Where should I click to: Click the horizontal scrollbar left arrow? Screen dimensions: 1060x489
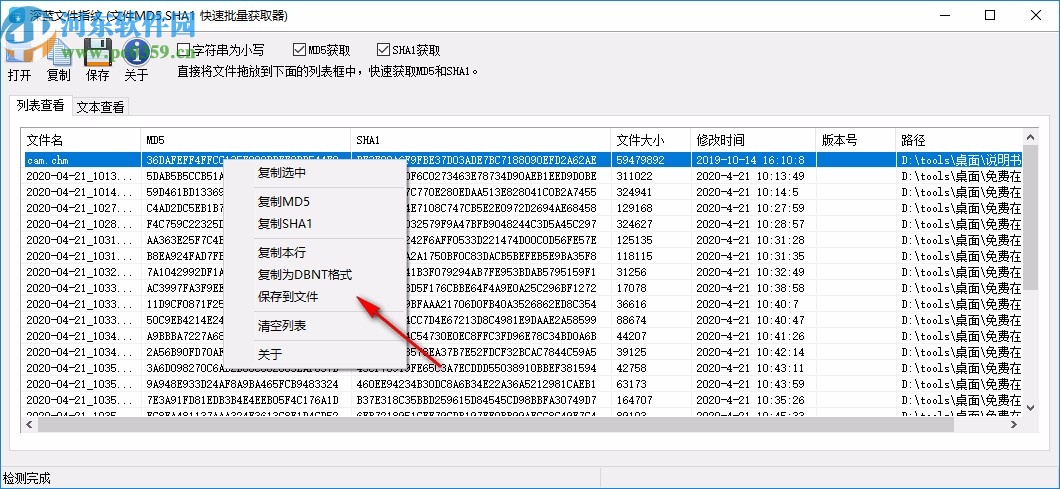coord(29,424)
